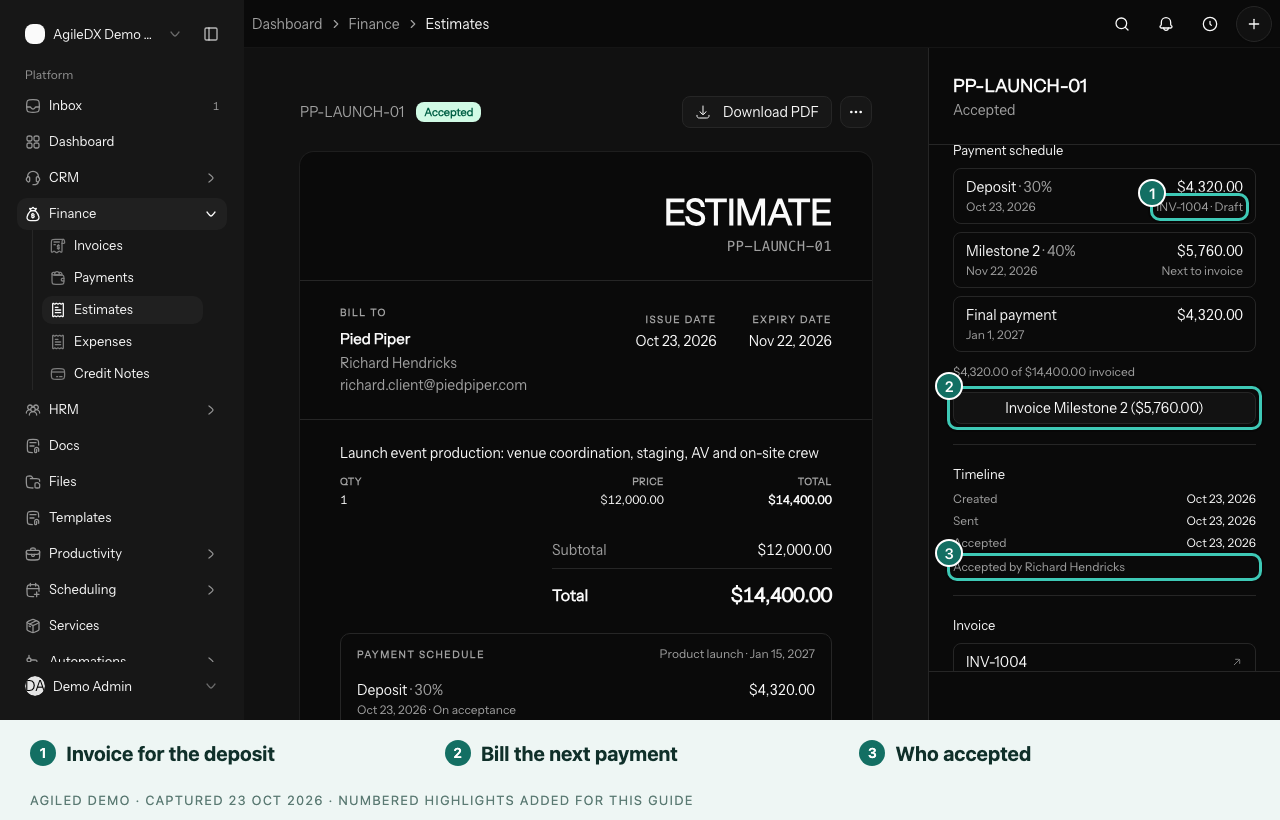Click the Download PDF button
The height and width of the screenshot is (820, 1280).
click(x=757, y=112)
